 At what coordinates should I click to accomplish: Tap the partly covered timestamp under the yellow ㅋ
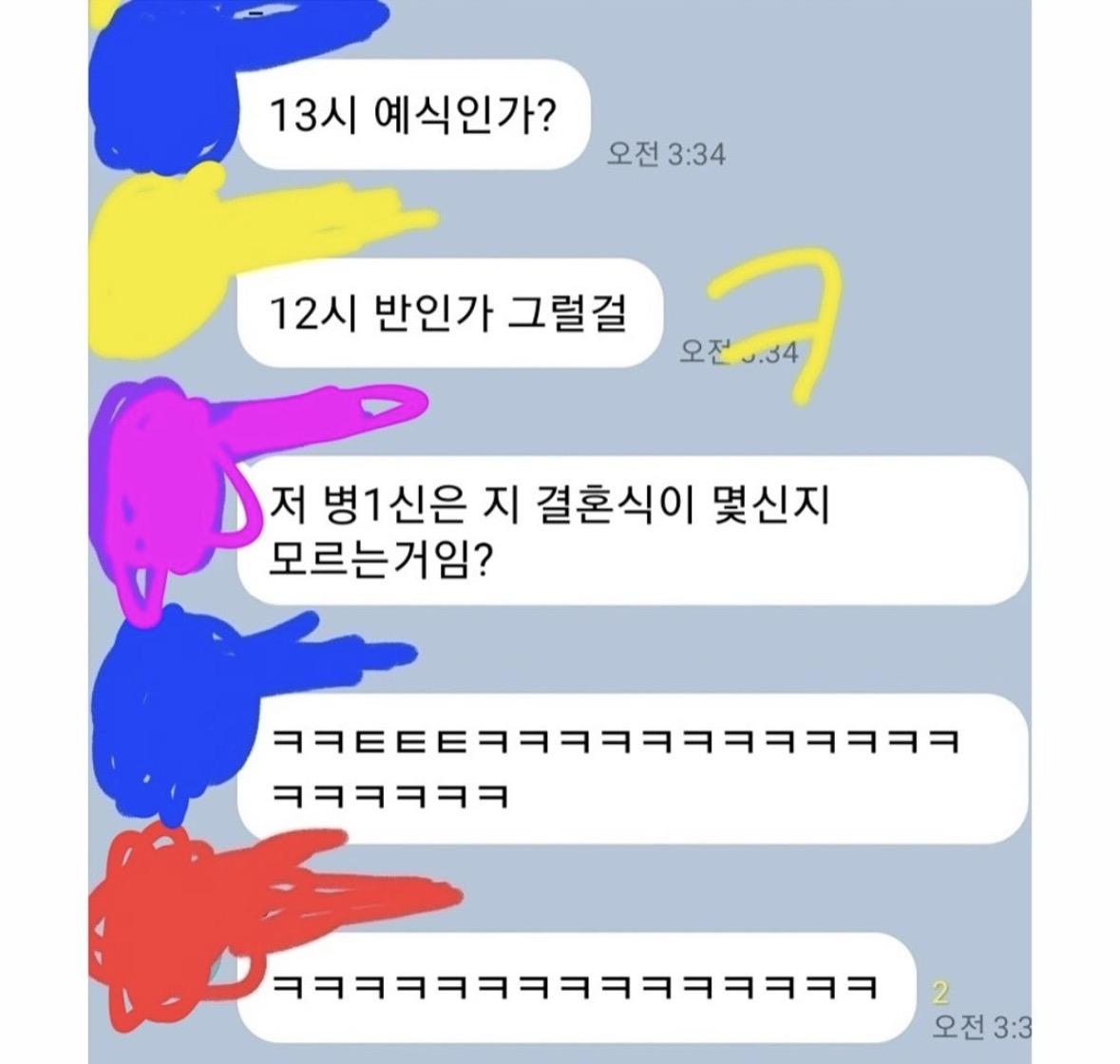pyautogui.click(x=738, y=351)
